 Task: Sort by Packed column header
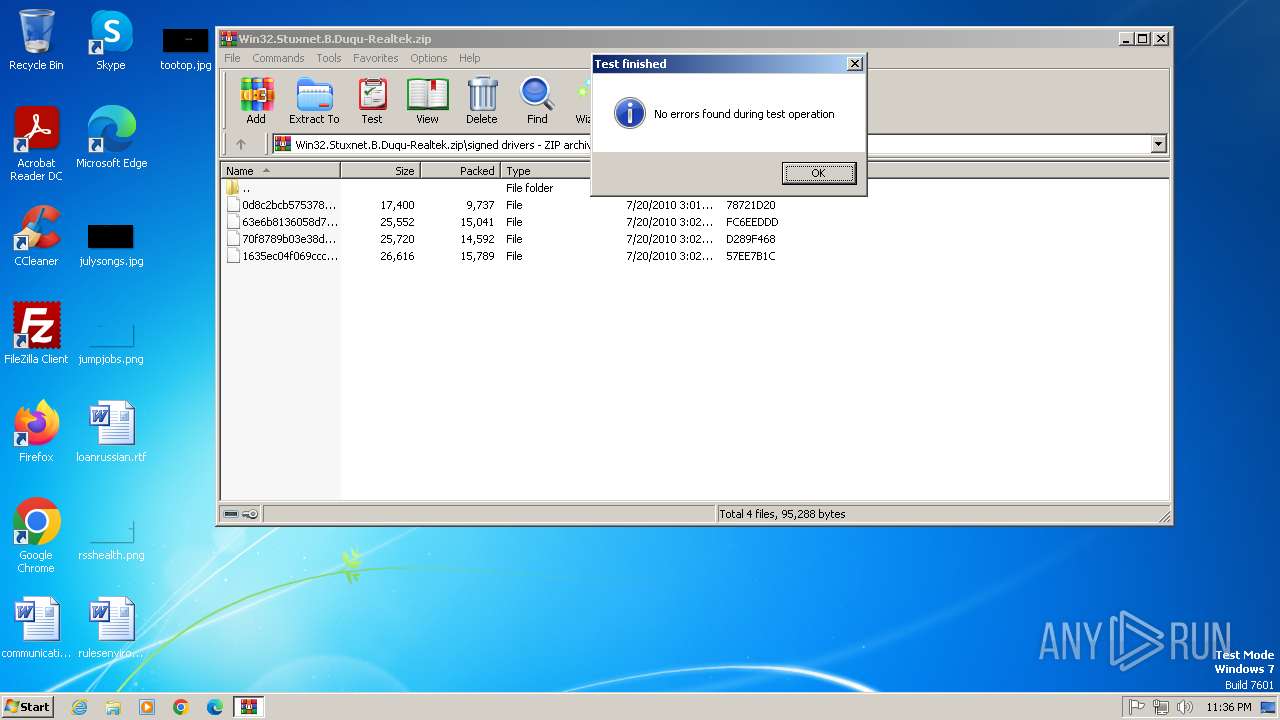461,171
